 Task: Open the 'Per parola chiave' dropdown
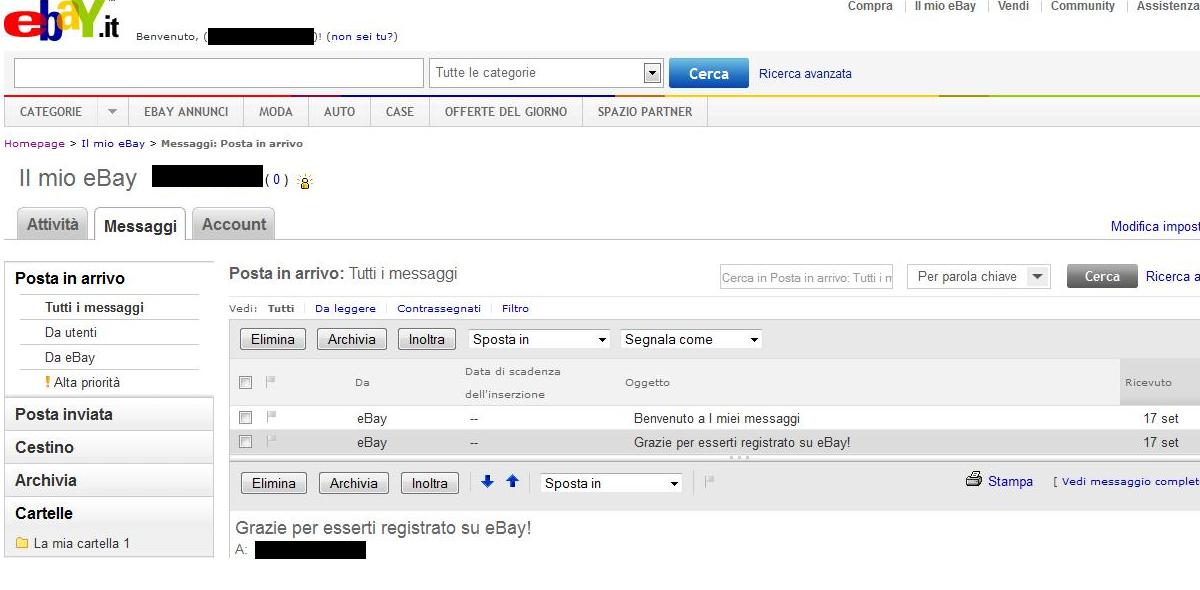979,277
